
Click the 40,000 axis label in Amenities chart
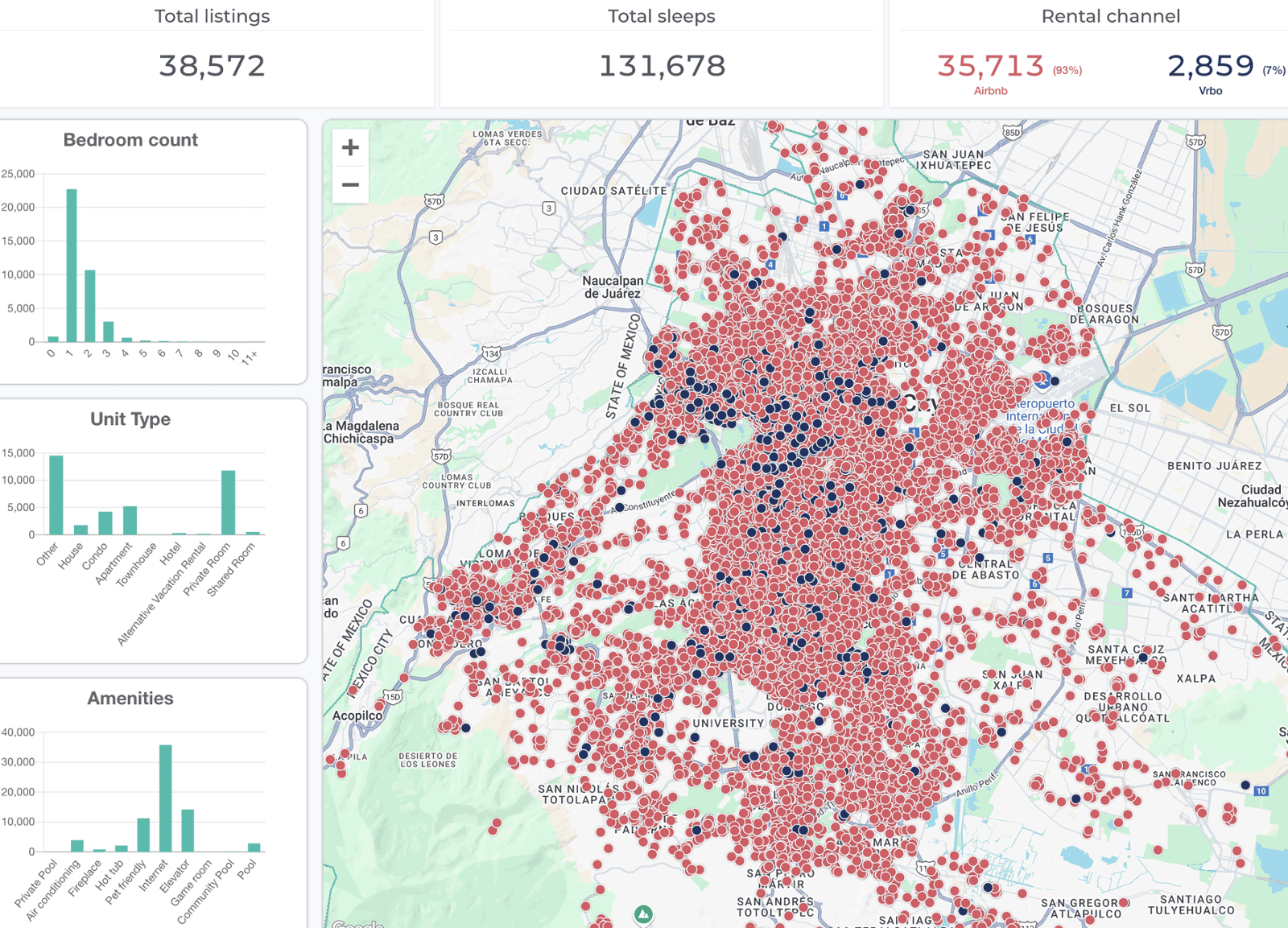coord(18,732)
